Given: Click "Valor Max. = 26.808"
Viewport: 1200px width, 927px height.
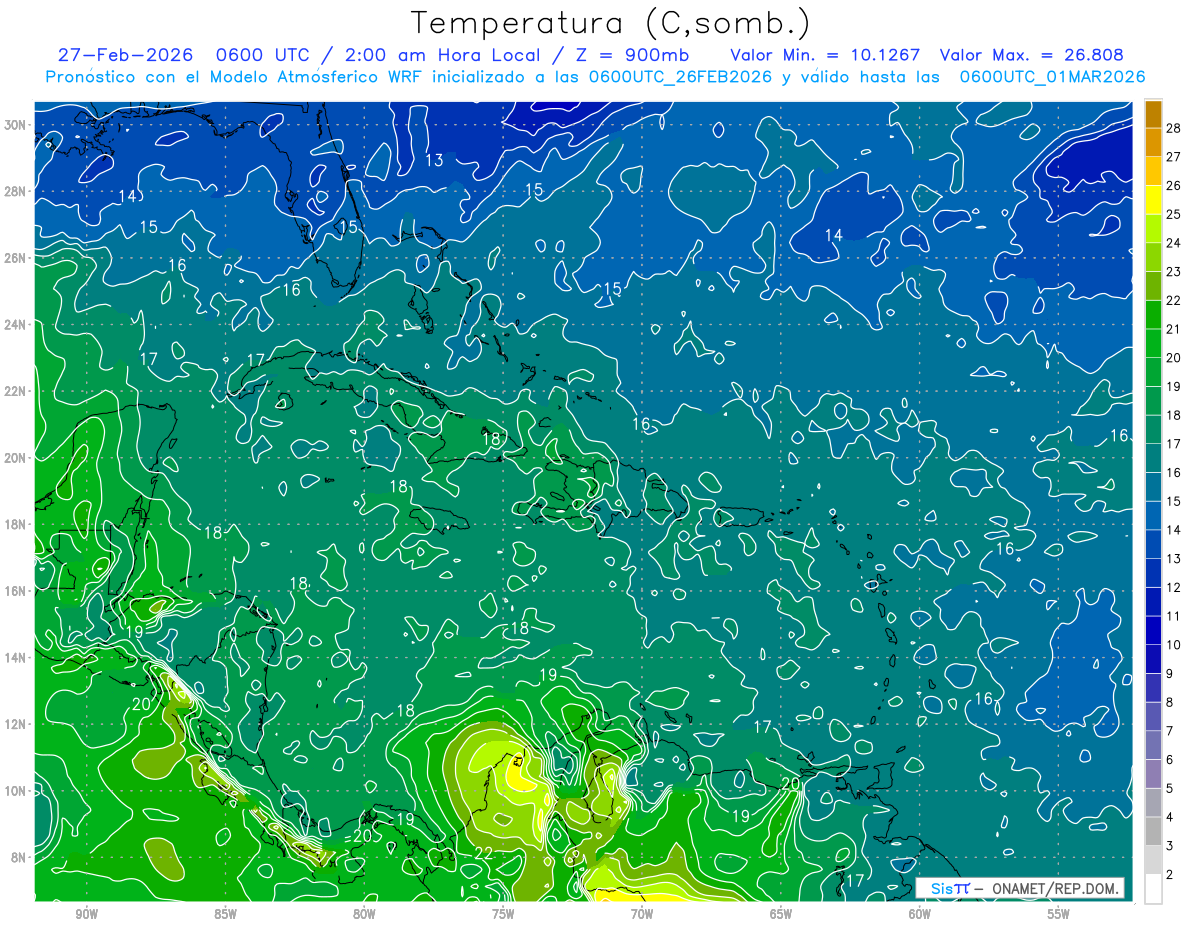Looking at the screenshot, I should (x=1031, y=55).
